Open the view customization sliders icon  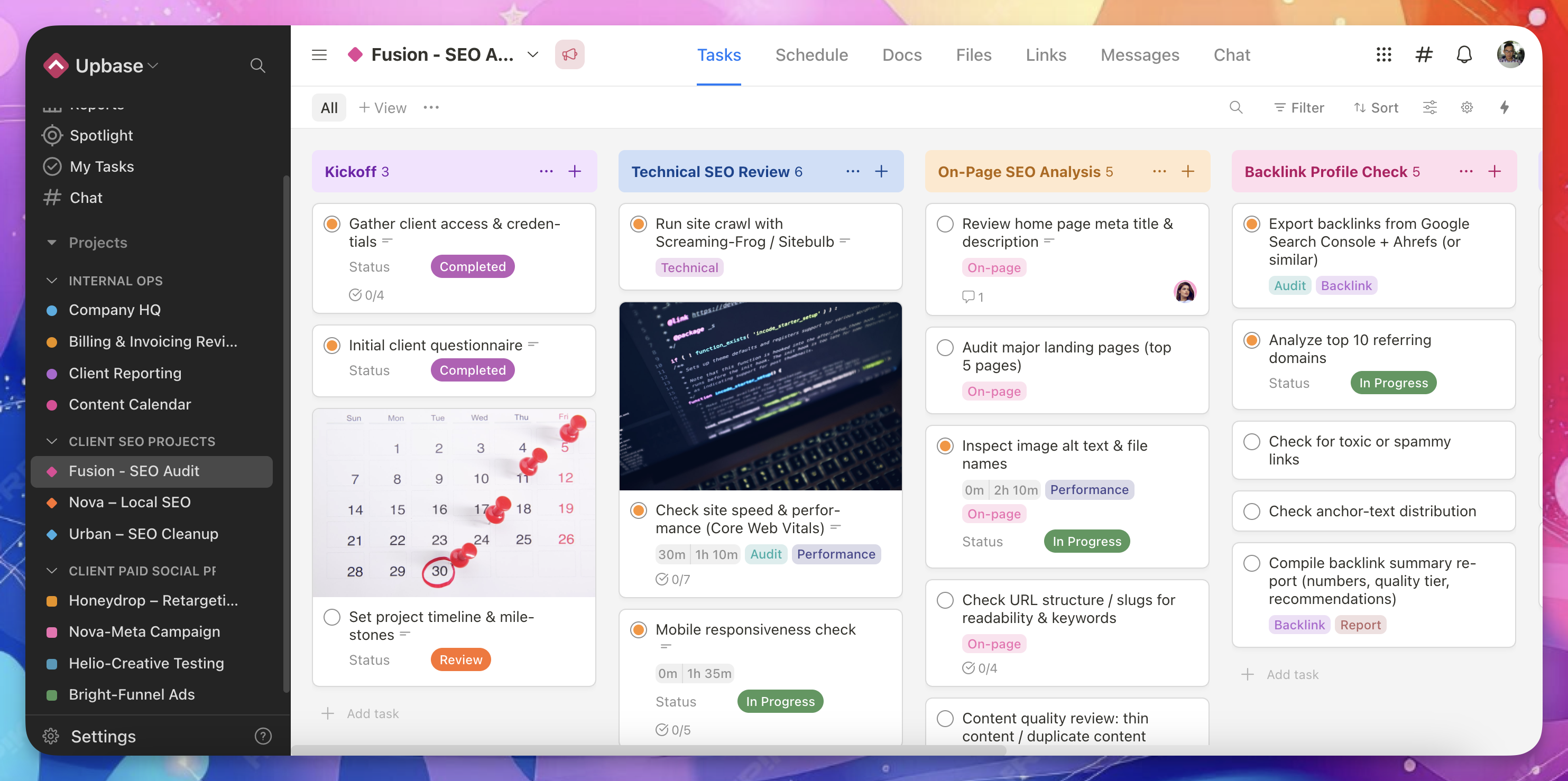tap(1429, 108)
